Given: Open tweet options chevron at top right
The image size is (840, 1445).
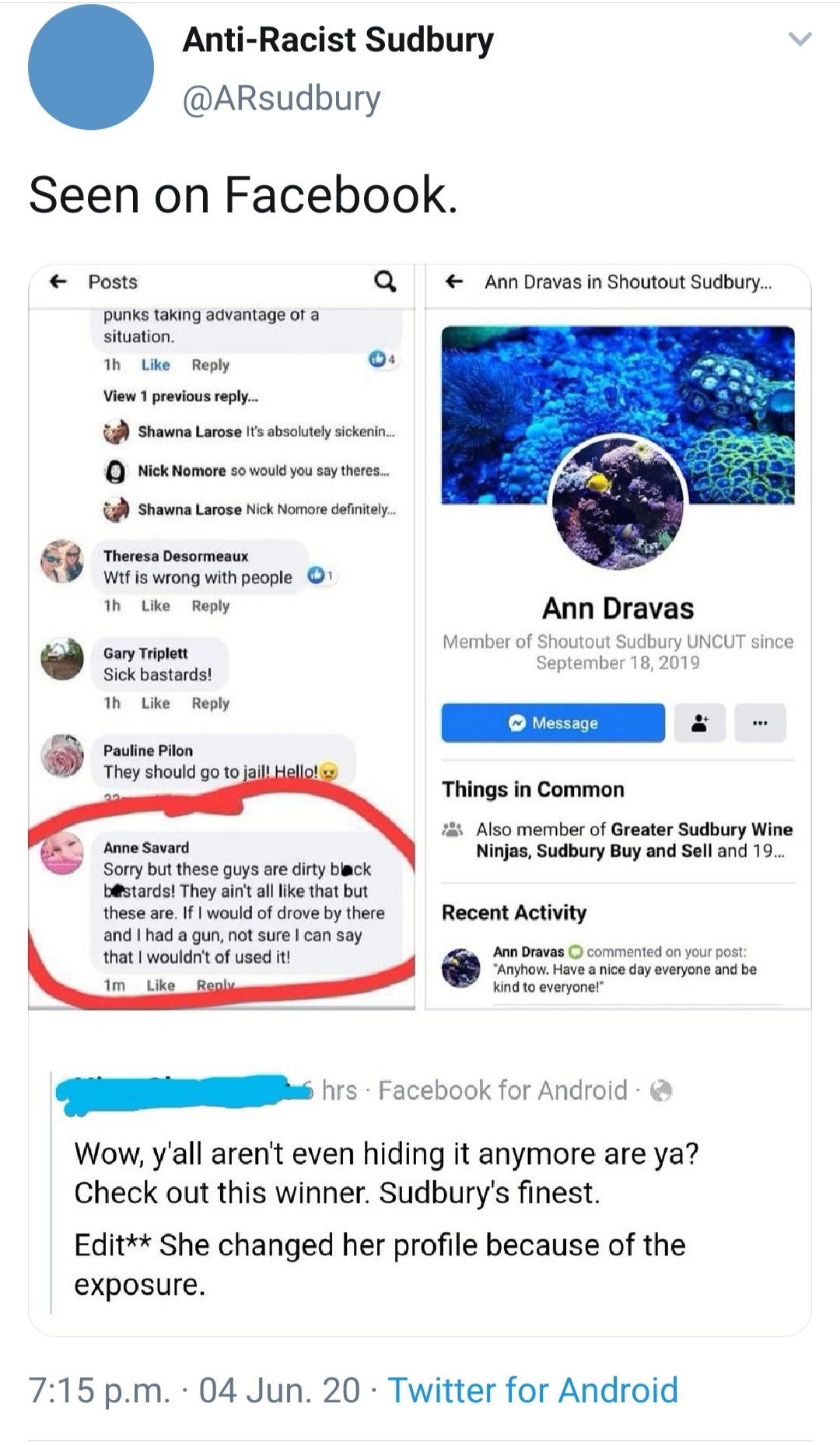Looking at the screenshot, I should (800, 39).
